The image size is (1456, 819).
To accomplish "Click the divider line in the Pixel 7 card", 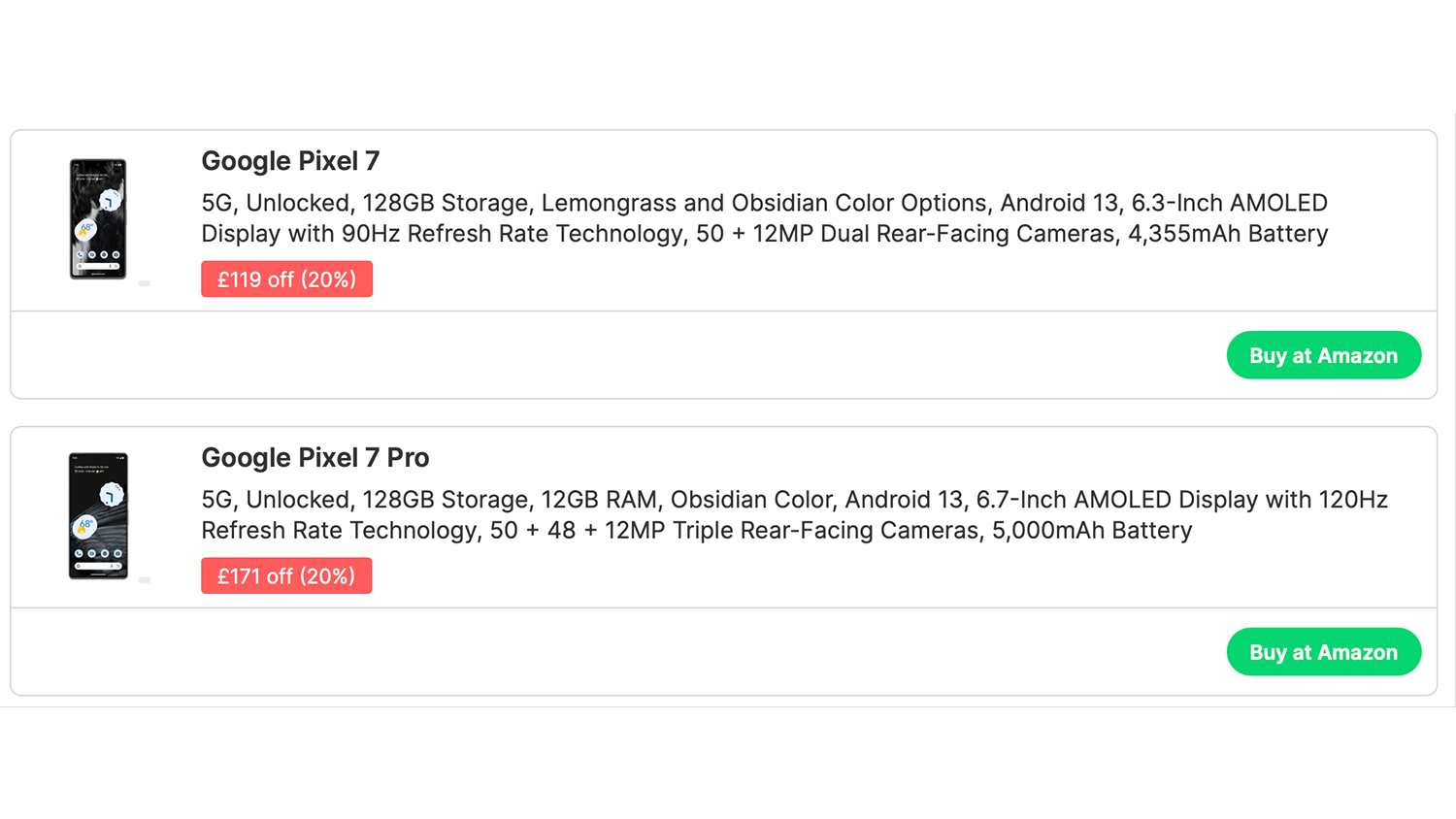I will 723,311.
